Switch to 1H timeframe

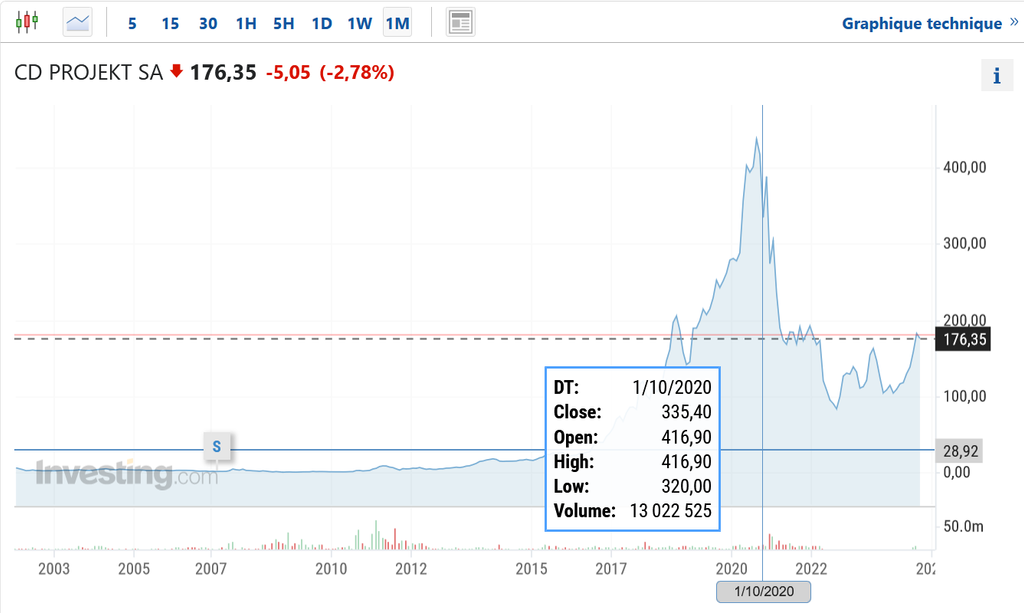click(x=246, y=23)
